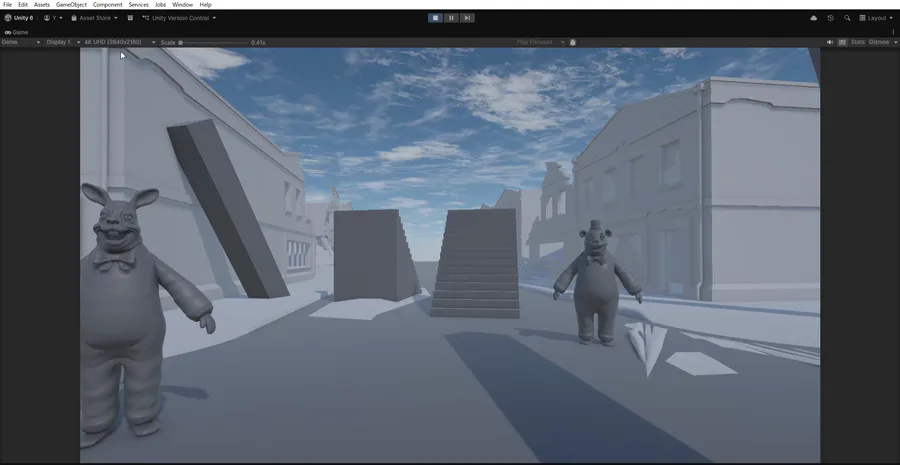This screenshot has width=900, height=465.
Task: Open the Edit menu
Action: (23, 5)
